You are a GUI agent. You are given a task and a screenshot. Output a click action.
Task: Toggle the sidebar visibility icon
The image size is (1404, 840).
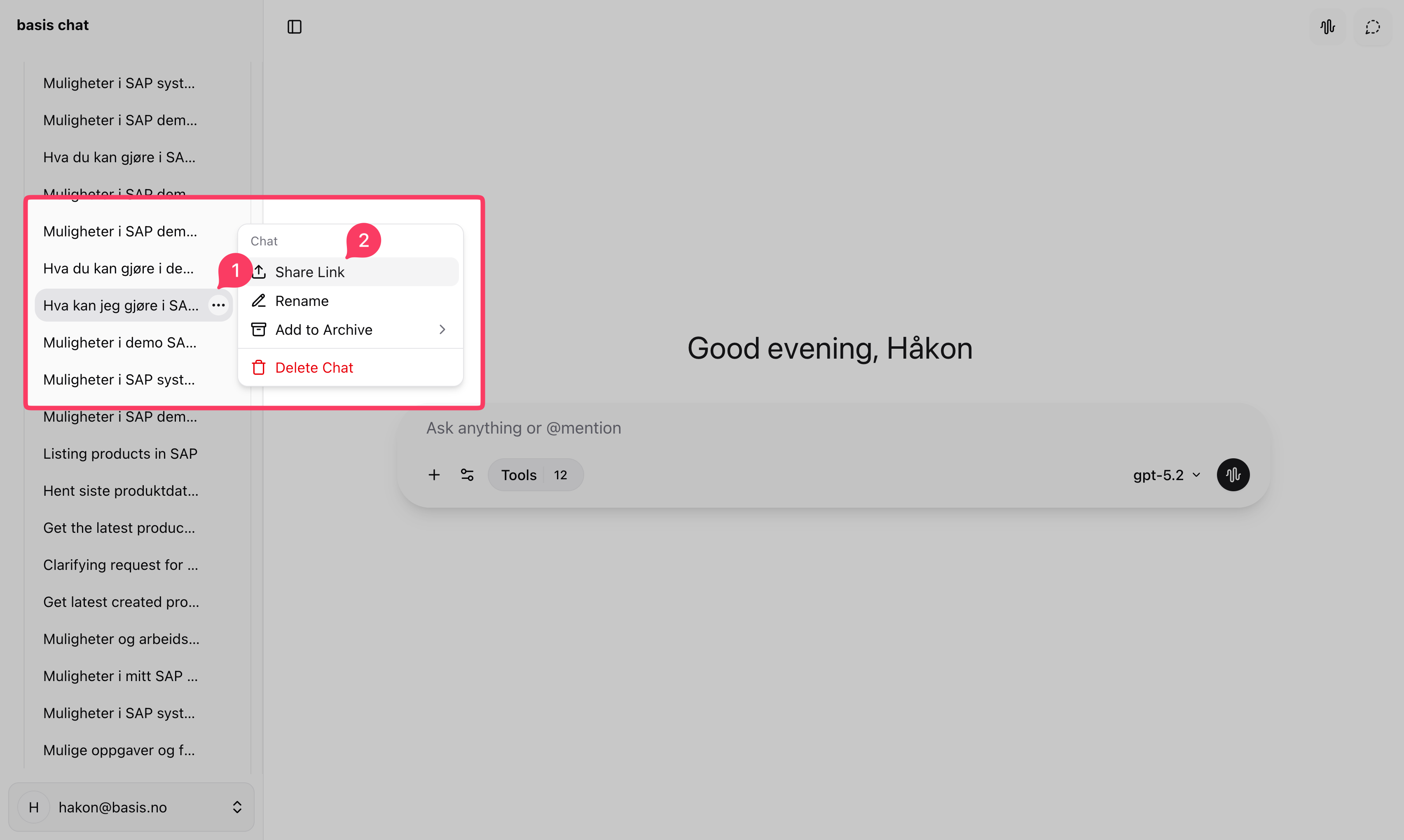(294, 26)
